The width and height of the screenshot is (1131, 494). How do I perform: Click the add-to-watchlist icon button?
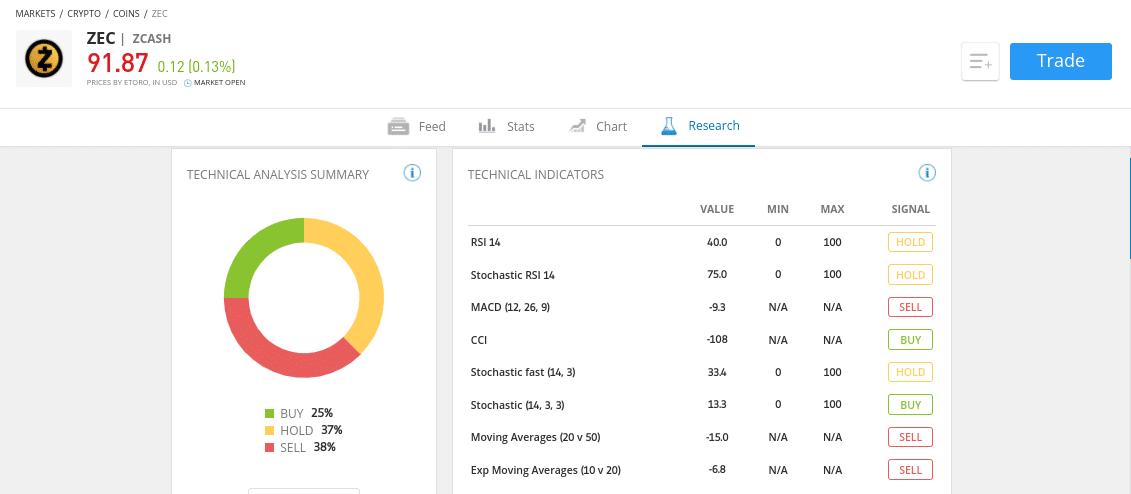click(980, 61)
